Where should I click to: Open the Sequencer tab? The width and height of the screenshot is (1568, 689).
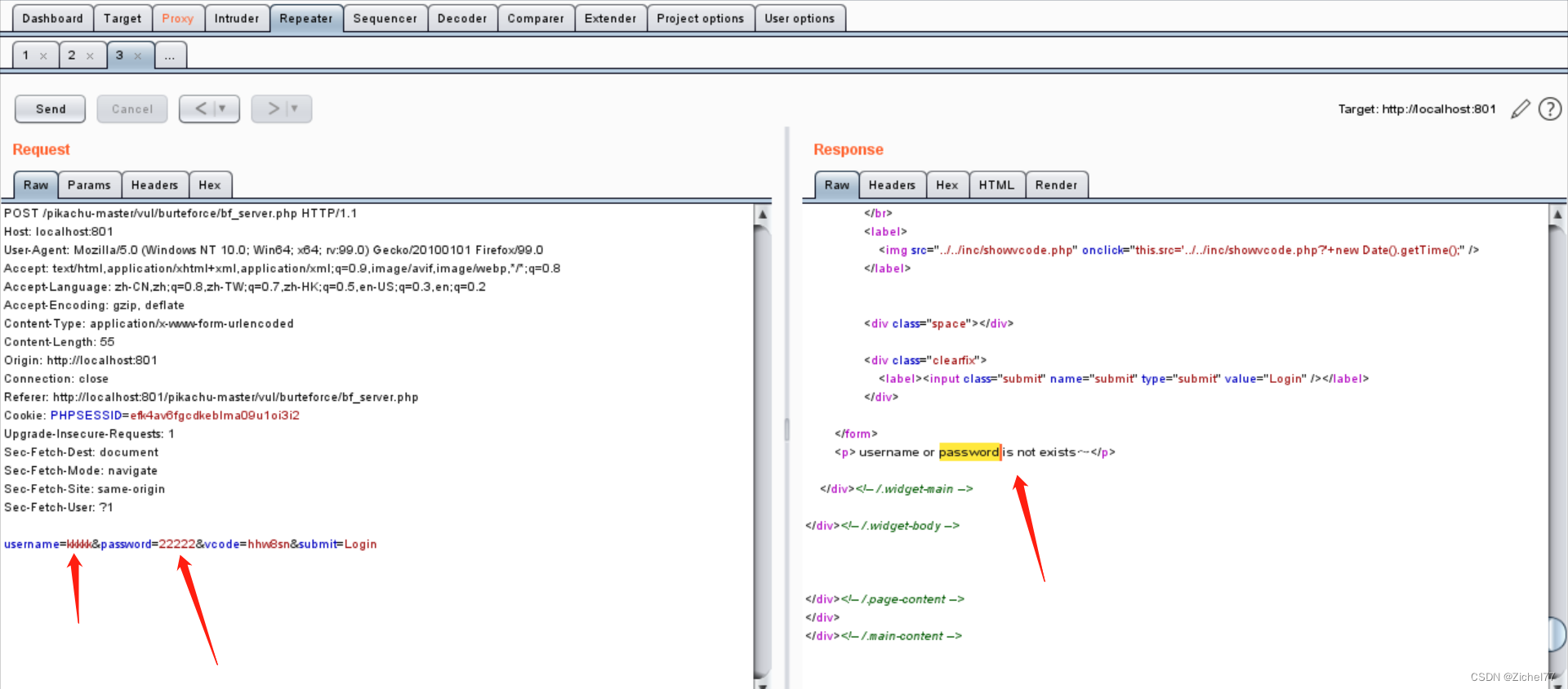[x=385, y=18]
